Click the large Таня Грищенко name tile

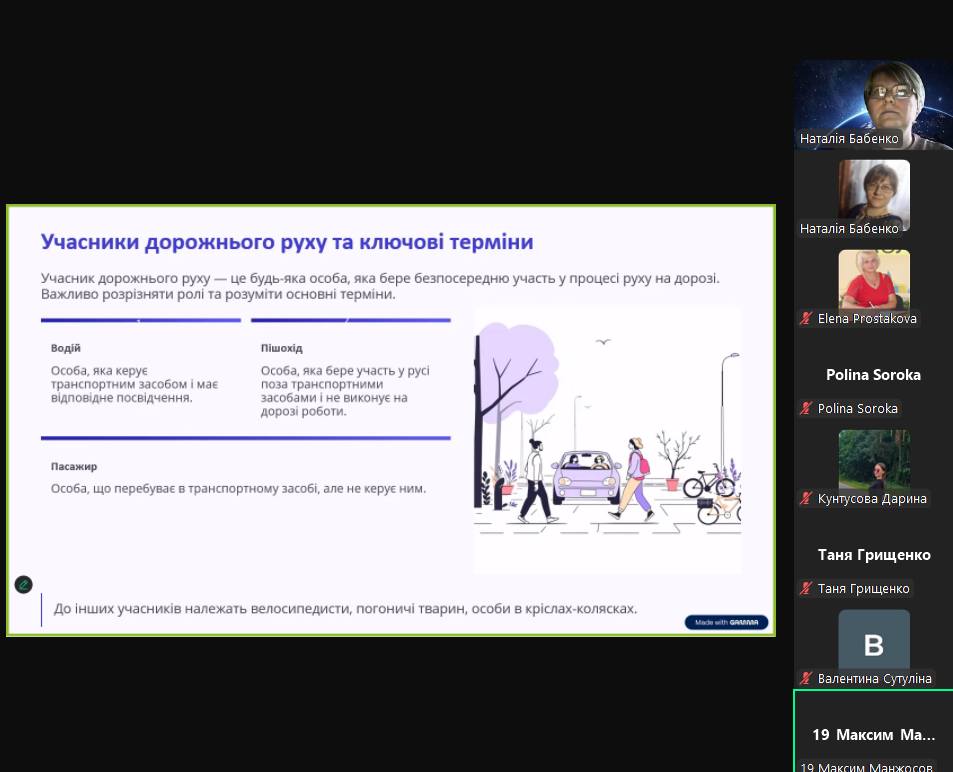tap(873, 555)
